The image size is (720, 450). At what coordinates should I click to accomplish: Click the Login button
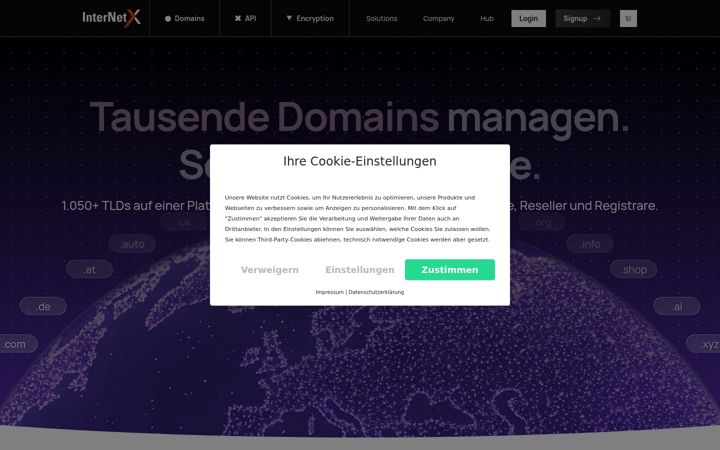click(x=529, y=18)
